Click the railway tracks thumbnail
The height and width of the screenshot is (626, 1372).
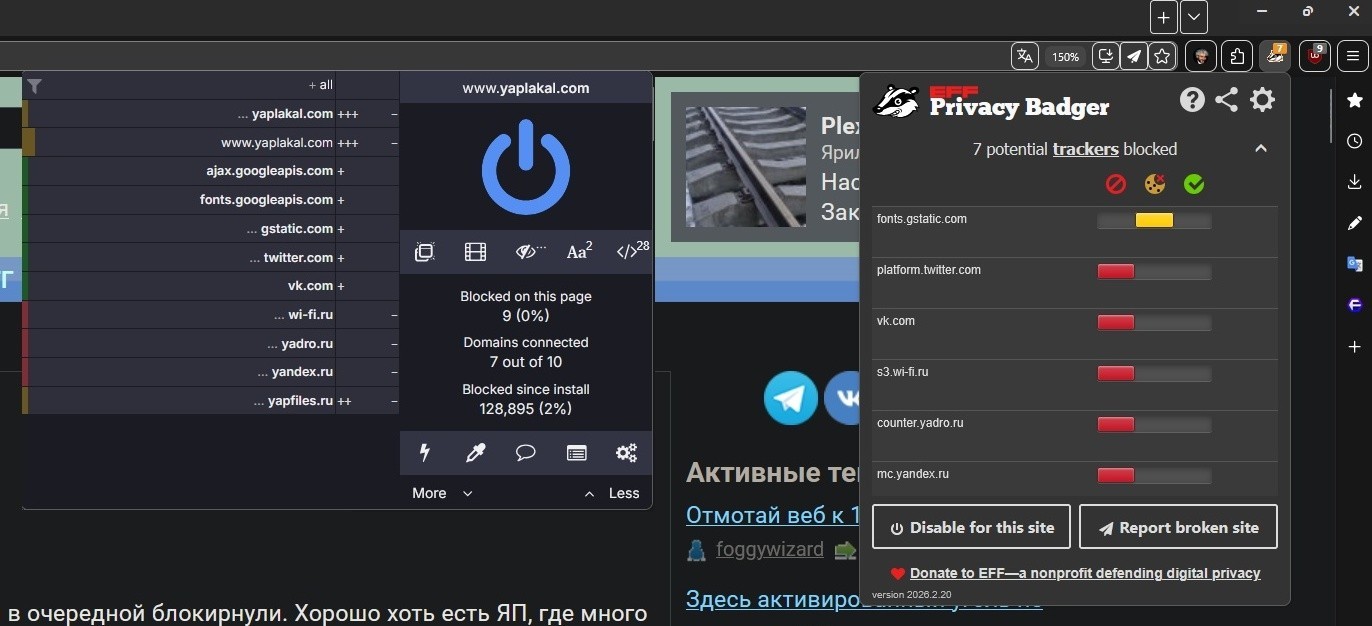tap(745, 167)
